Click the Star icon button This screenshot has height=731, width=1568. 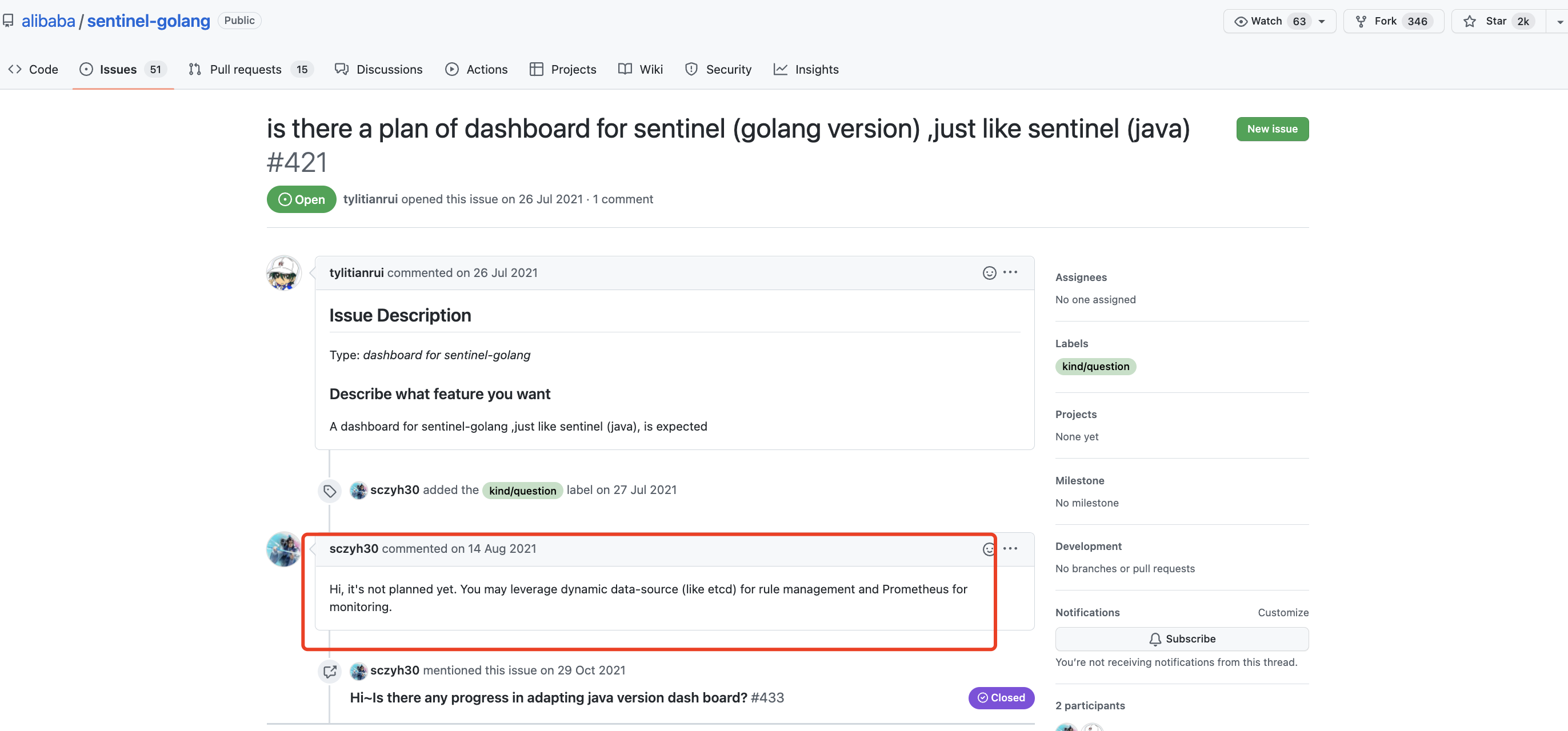pyautogui.click(x=1469, y=21)
